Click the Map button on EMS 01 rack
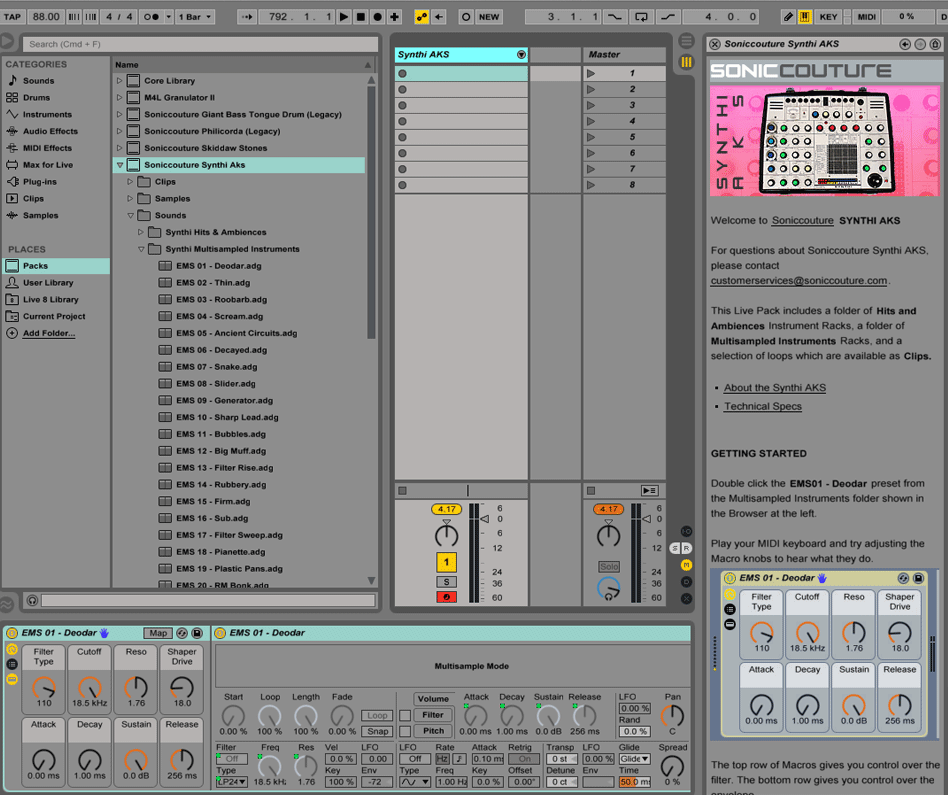This screenshot has width=948, height=795. click(158, 633)
